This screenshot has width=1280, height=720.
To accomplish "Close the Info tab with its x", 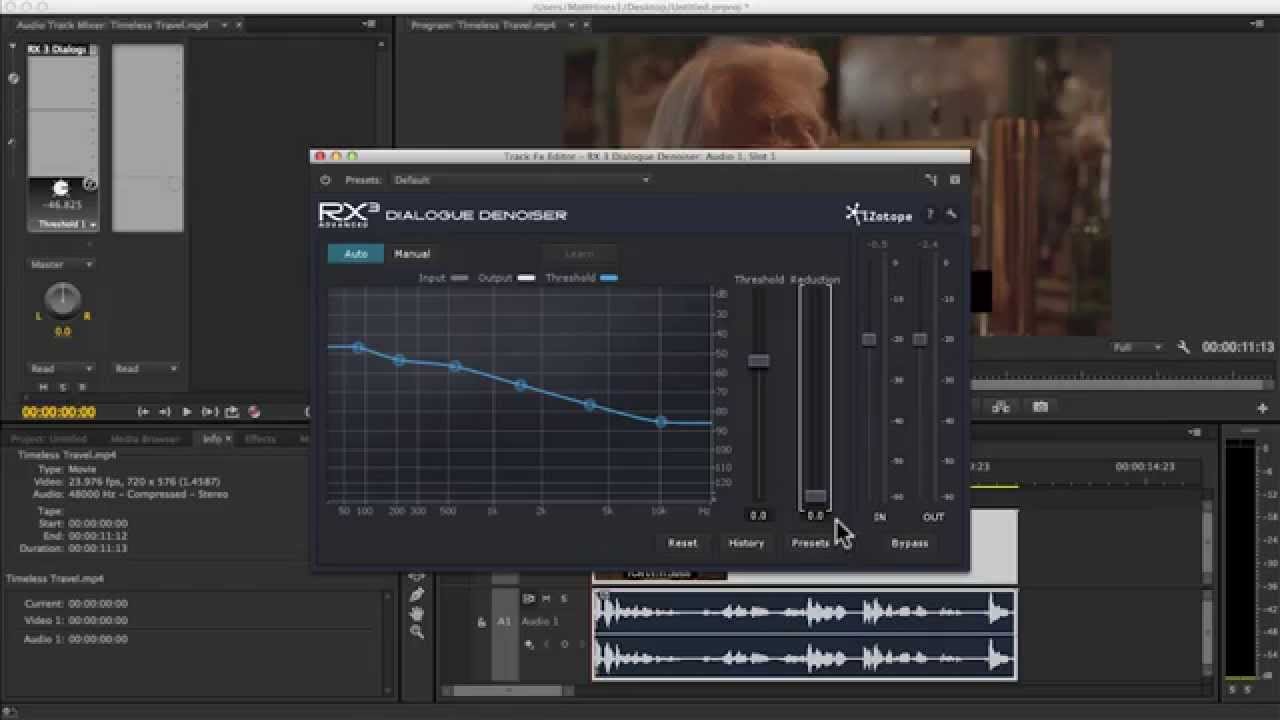I will (x=228, y=439).
